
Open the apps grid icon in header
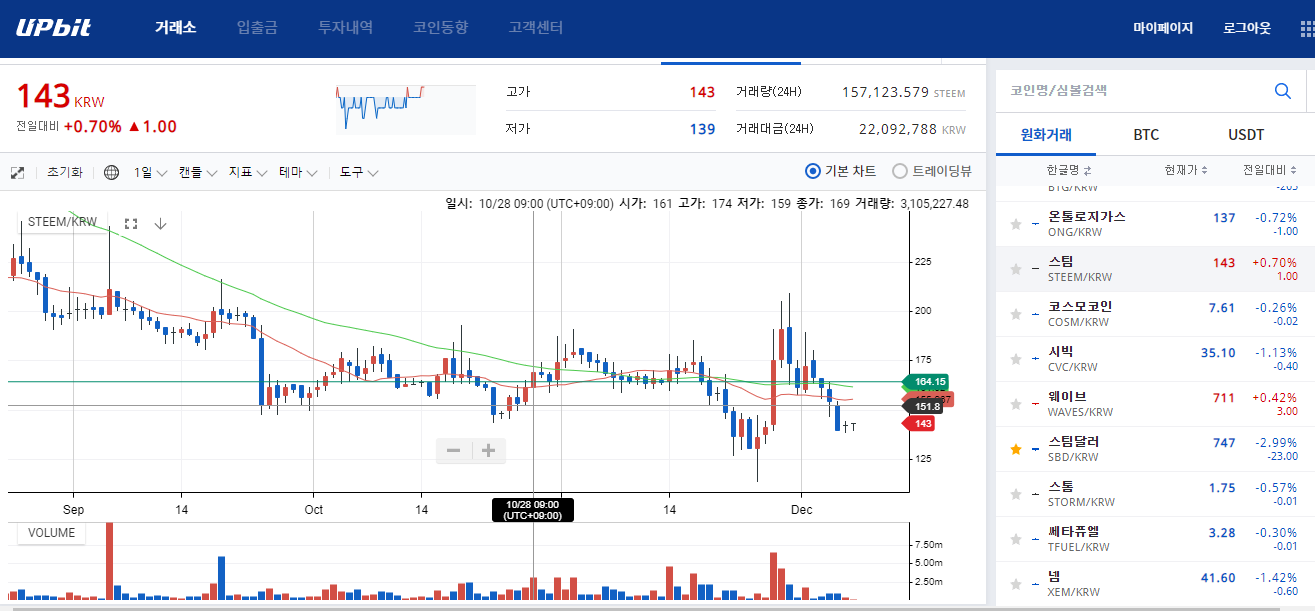1308,28
